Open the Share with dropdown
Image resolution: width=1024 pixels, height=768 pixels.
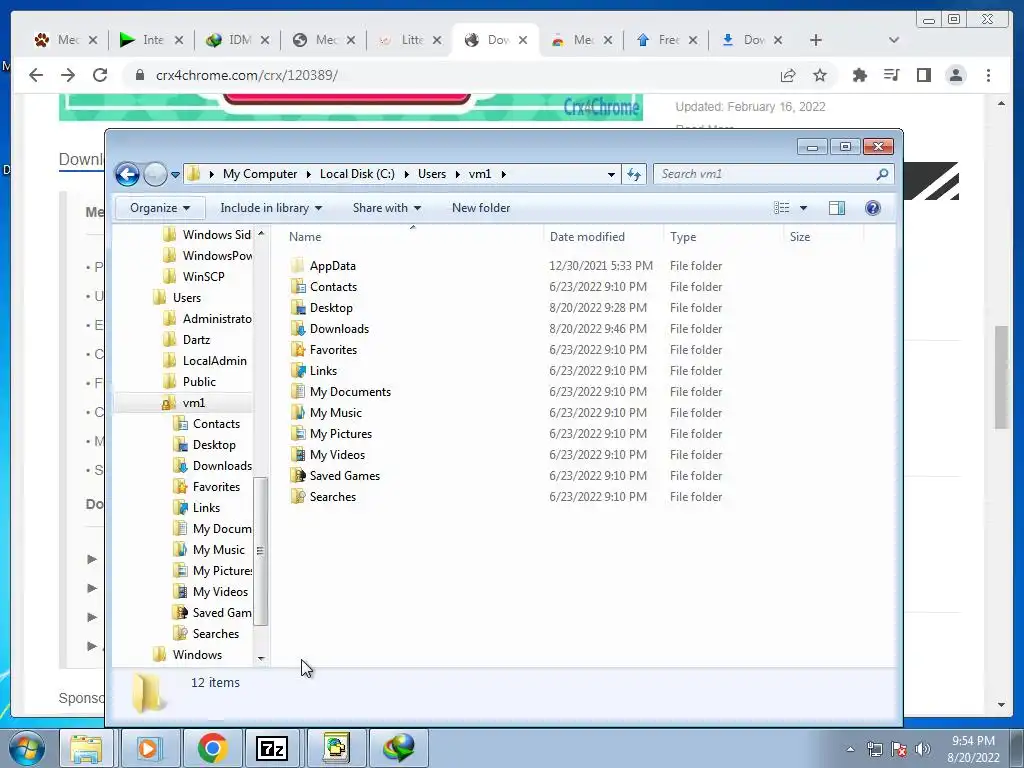click(387, 208)
